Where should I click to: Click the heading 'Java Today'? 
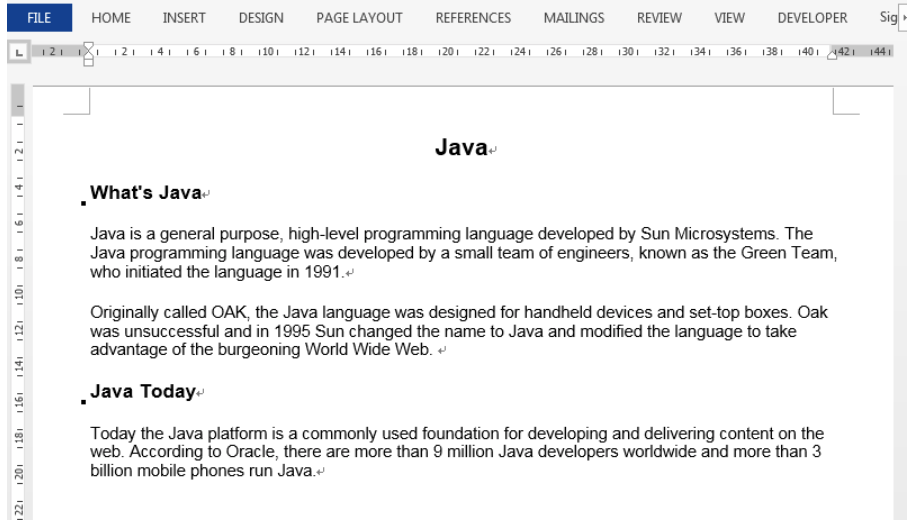[143, 391]
